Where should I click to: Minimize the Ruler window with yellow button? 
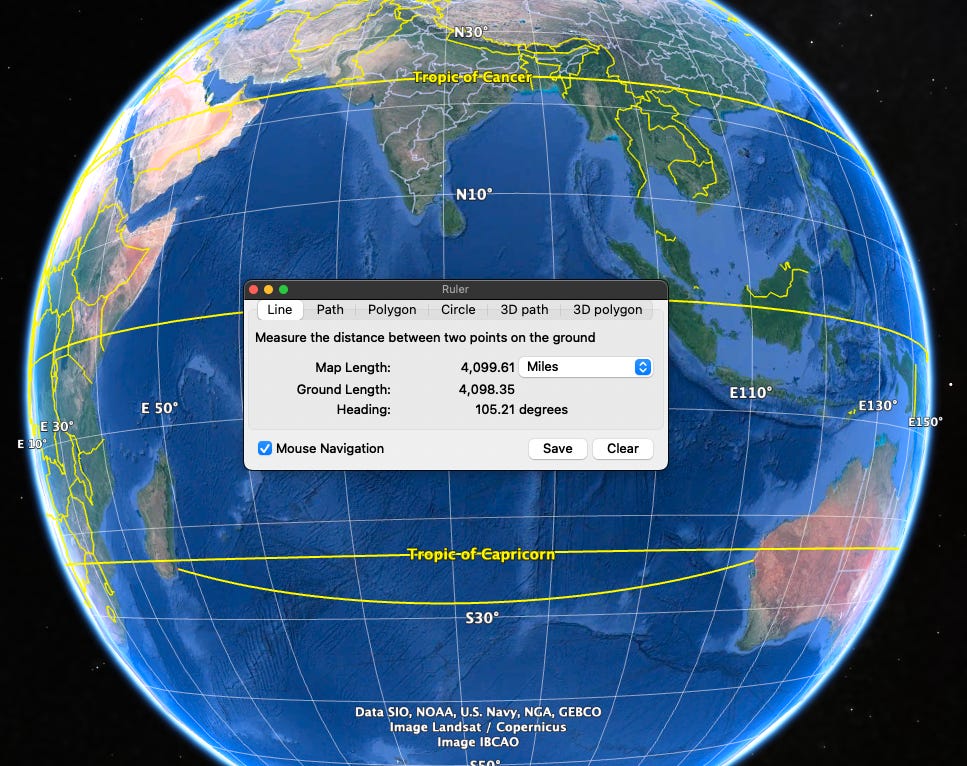268,289
